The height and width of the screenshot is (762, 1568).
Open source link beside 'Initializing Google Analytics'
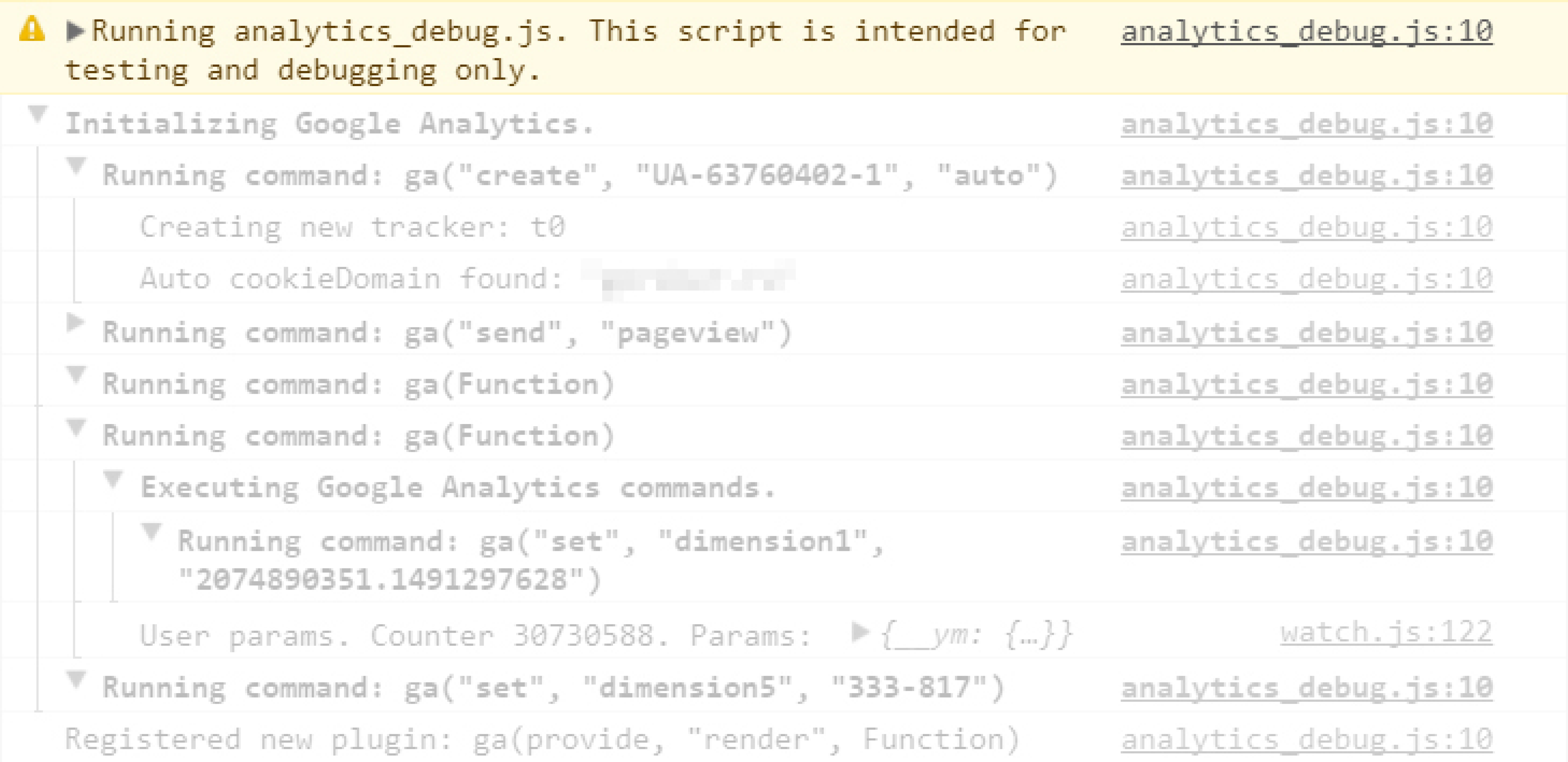1307,124
